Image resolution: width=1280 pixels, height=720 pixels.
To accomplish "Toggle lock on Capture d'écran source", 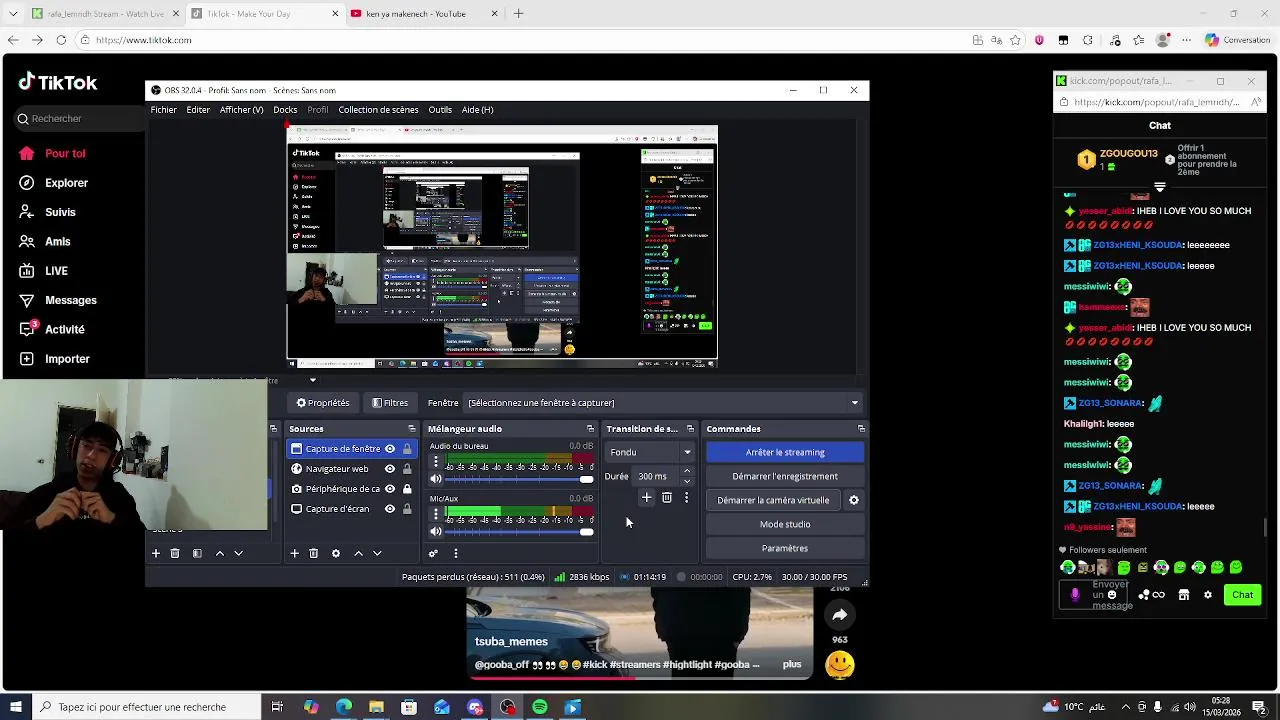I will coord(407,509).
